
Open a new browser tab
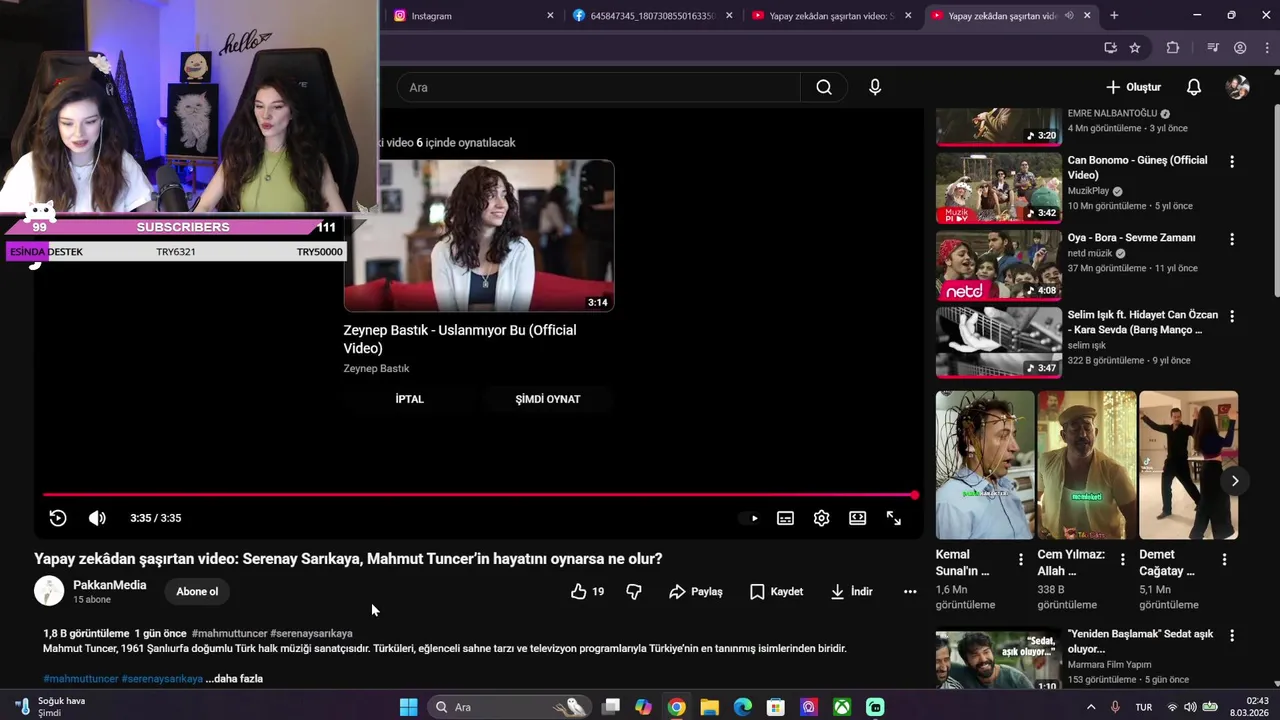click(1114, 15)
